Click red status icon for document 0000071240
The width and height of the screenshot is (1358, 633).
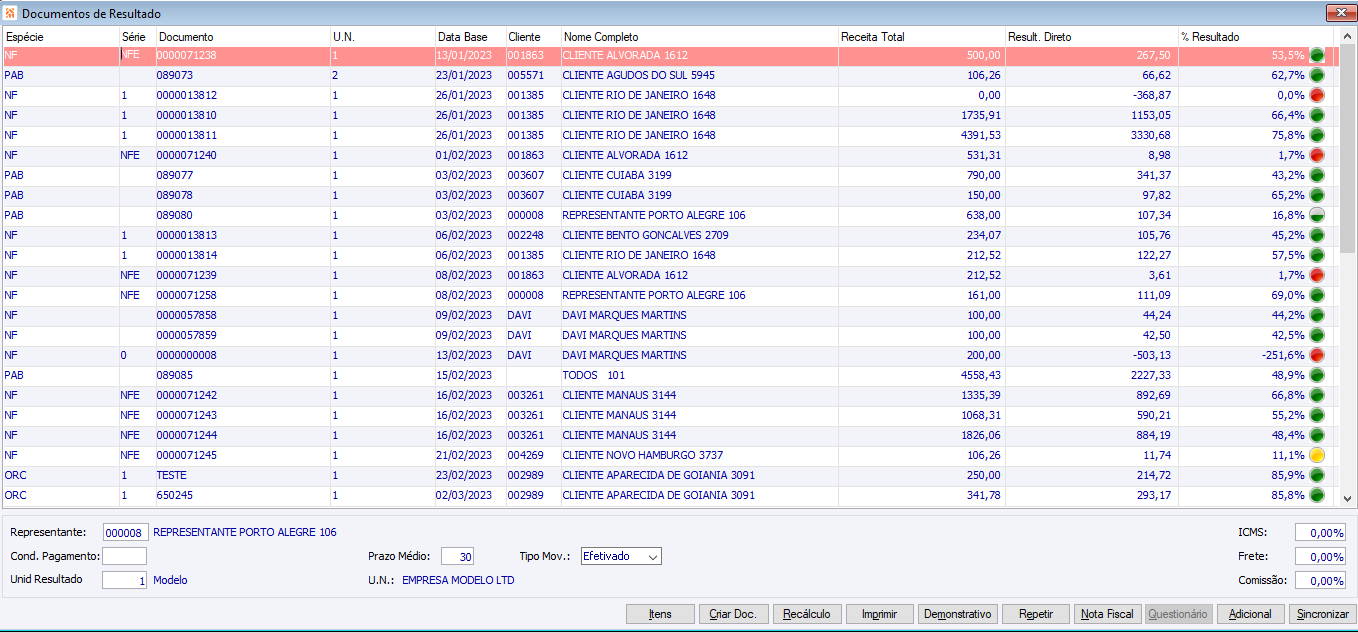[1317, 155]
